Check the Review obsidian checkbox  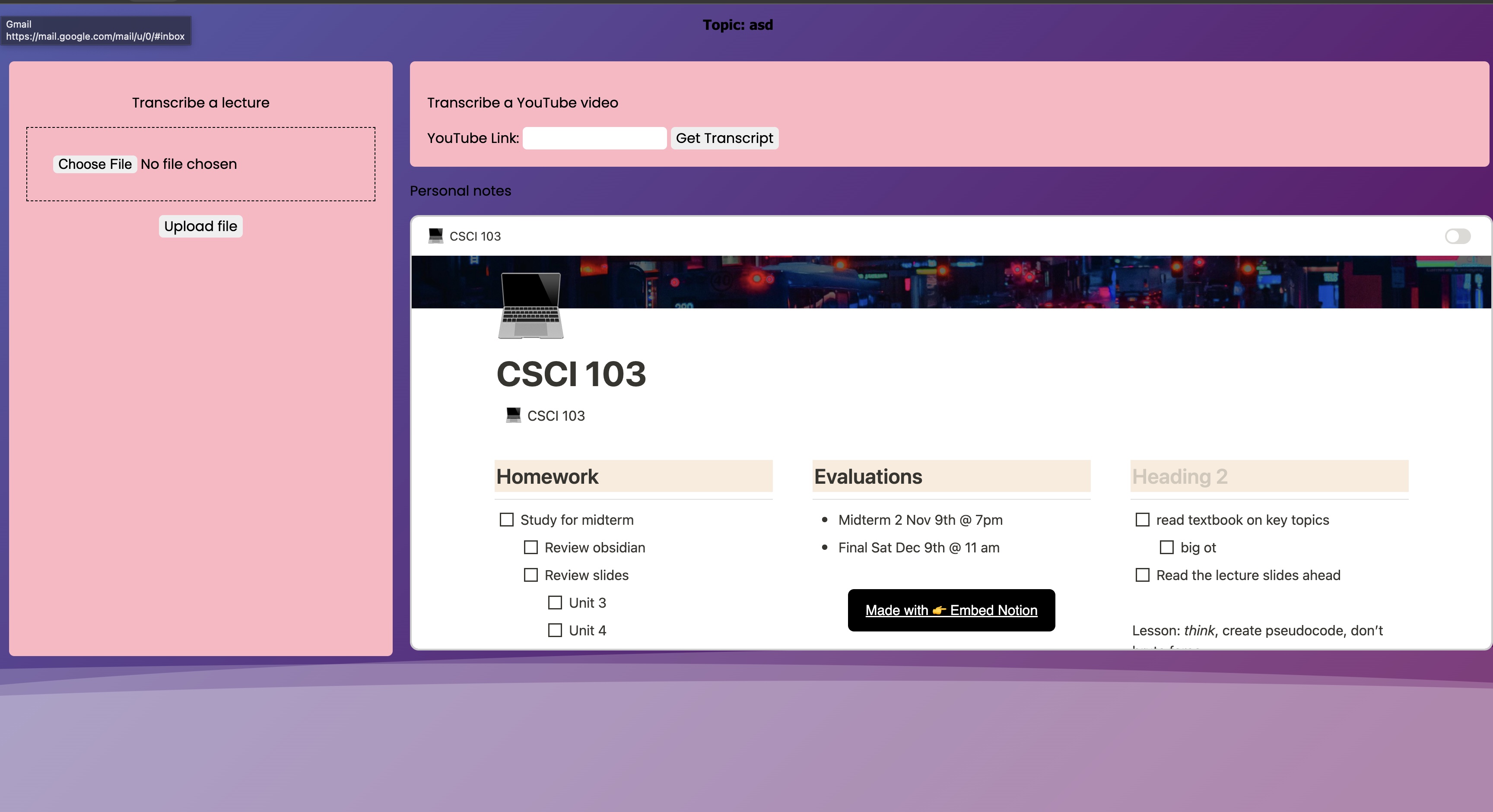tap(531, 548)
